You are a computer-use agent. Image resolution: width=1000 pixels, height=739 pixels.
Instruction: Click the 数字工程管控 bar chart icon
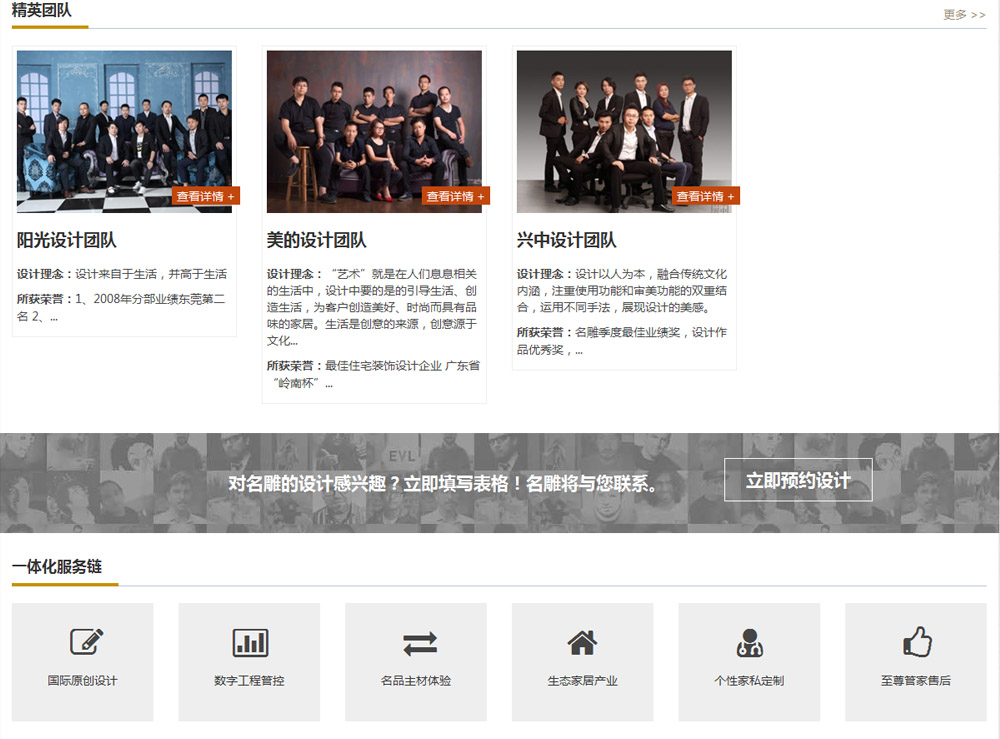[250, 642]
